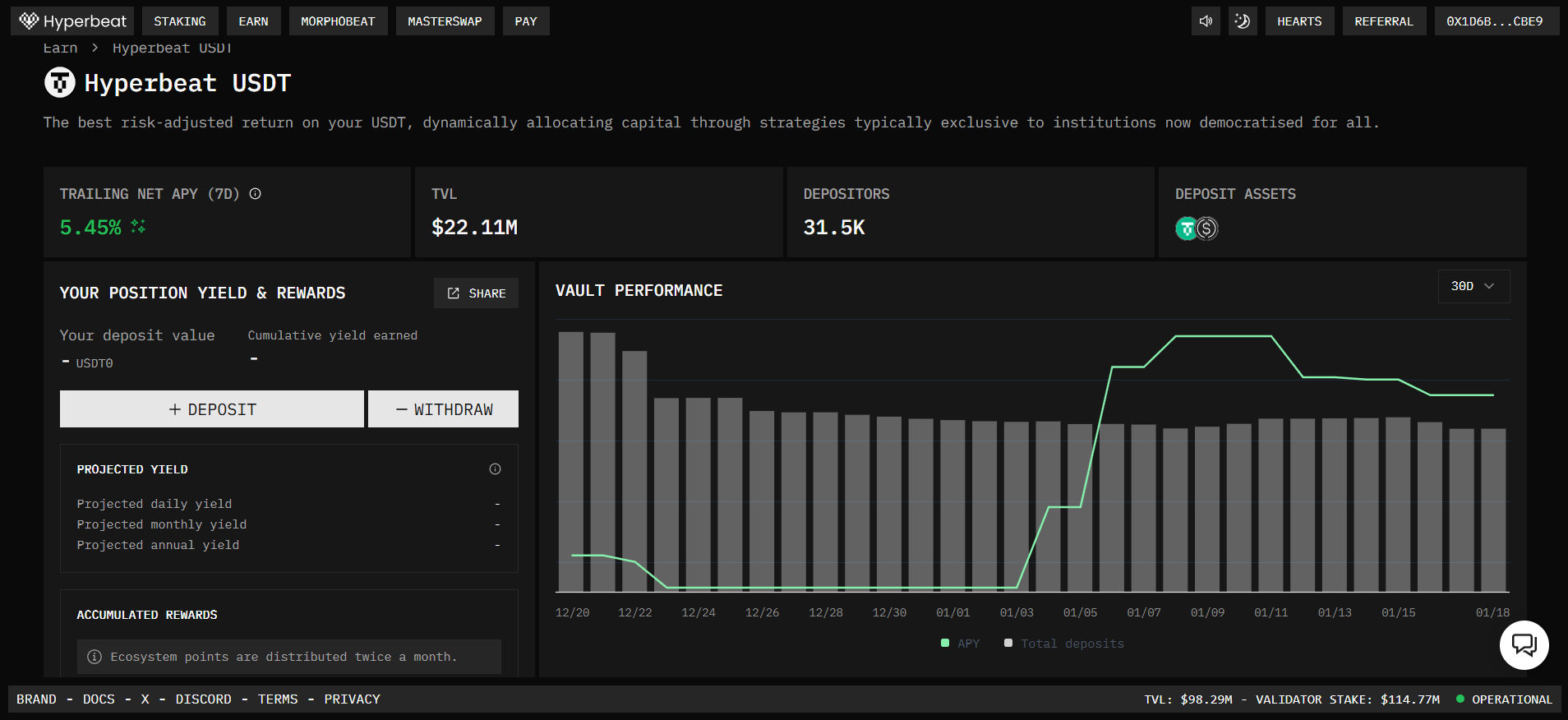
Task: Open the Masterswap page
Action: [445, 21]
